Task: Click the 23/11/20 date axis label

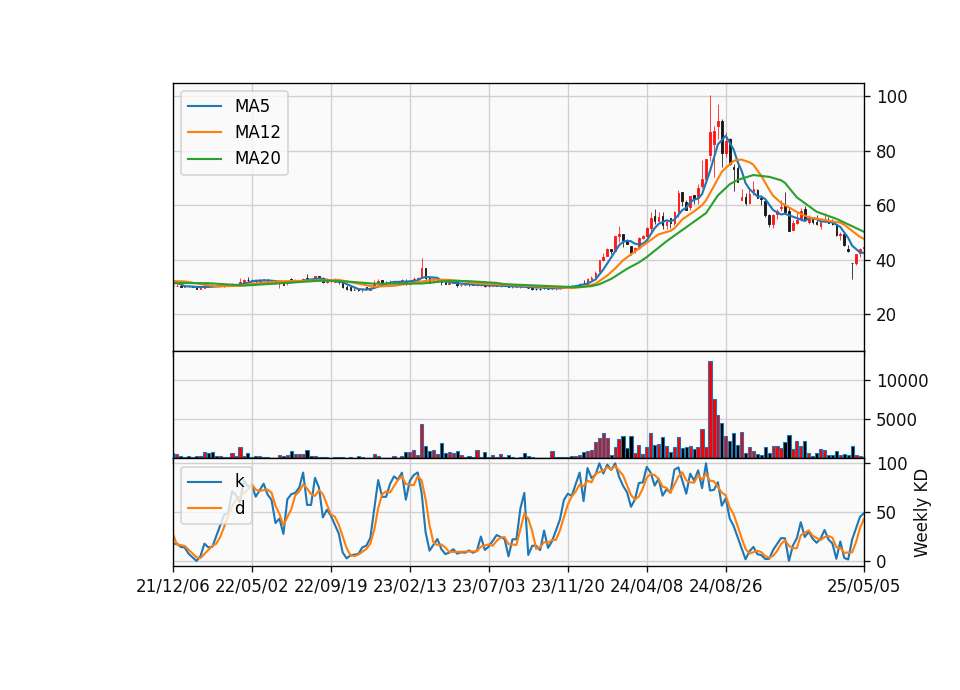Action: point(568,586)
